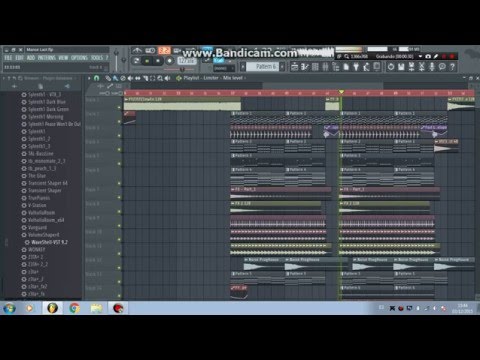Click the tempo tapper icon
Viewport: 480px width, 360px height.
(x=366, y=67)
